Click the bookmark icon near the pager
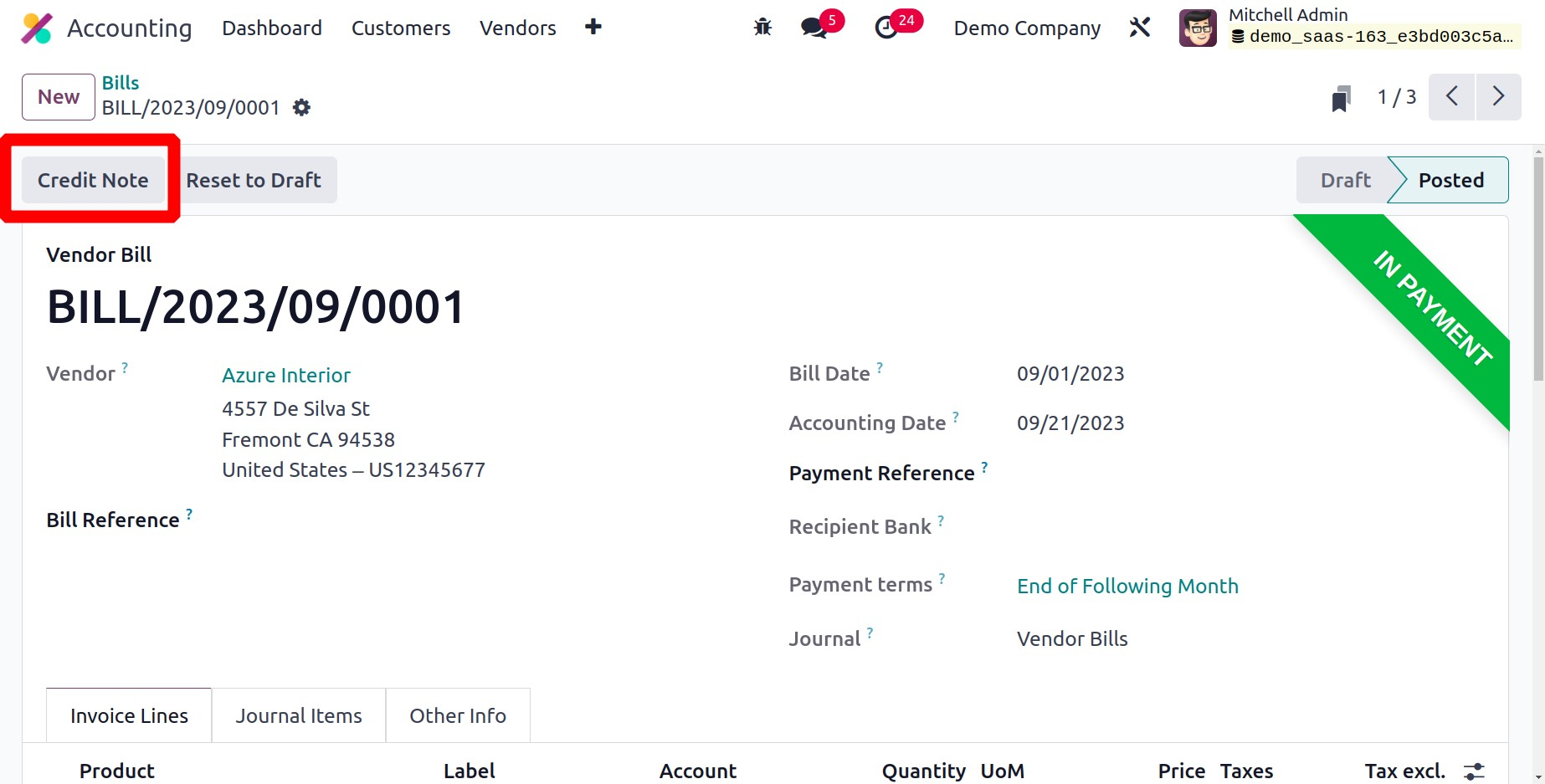The image size is (1545, 784). (1341, 98)
